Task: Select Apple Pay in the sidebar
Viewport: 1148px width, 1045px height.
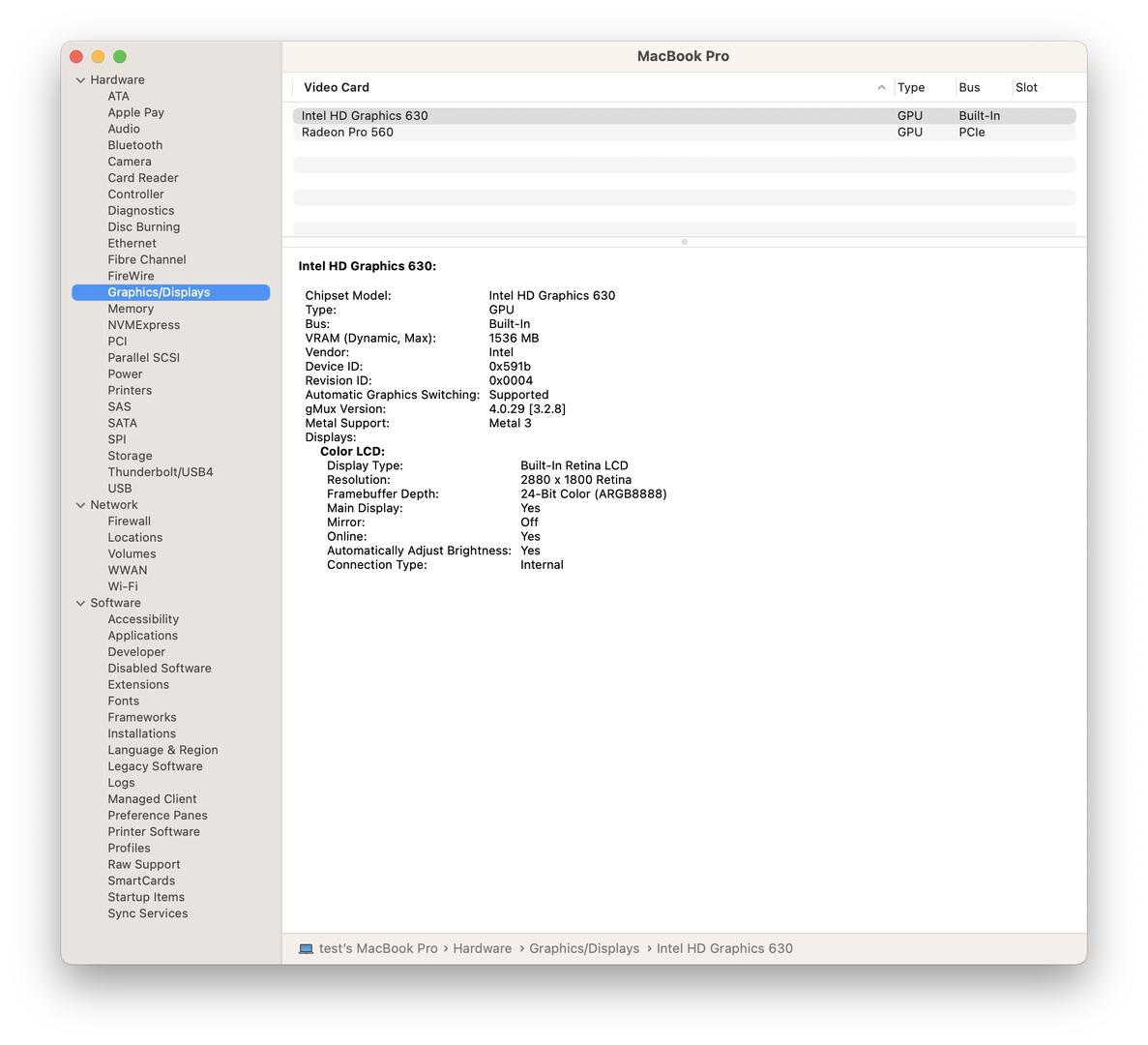Action: point(135,113)
